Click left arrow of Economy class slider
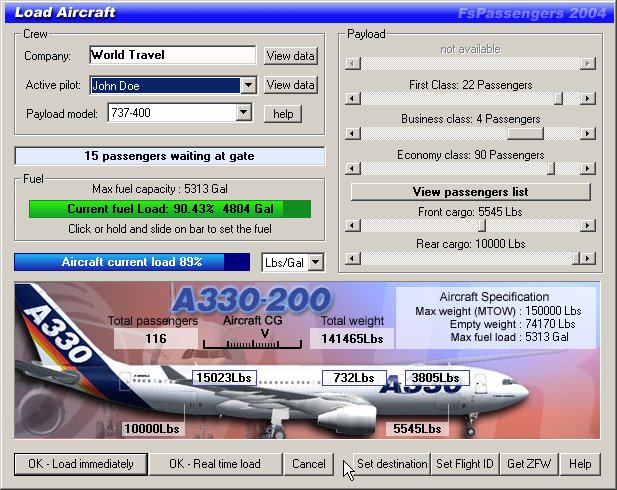The image size is (617, 490). 353,168
